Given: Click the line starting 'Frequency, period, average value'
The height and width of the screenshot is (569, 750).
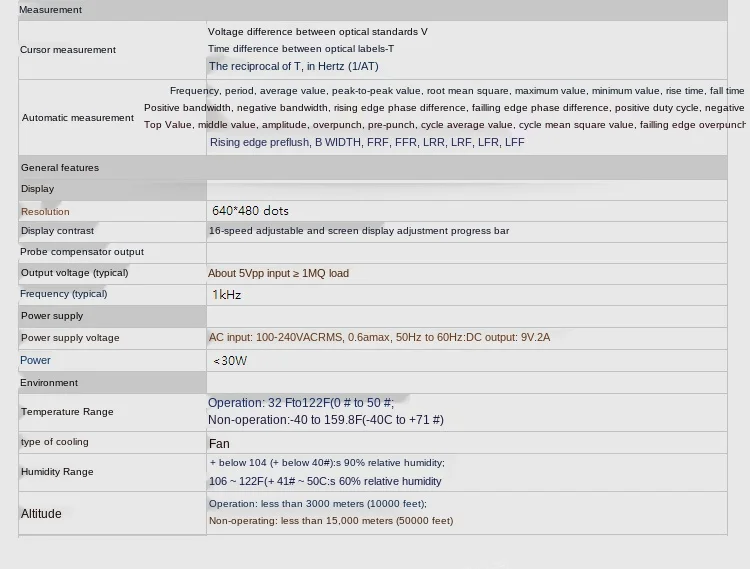Looking at the screenshot, I should [457, 91].
